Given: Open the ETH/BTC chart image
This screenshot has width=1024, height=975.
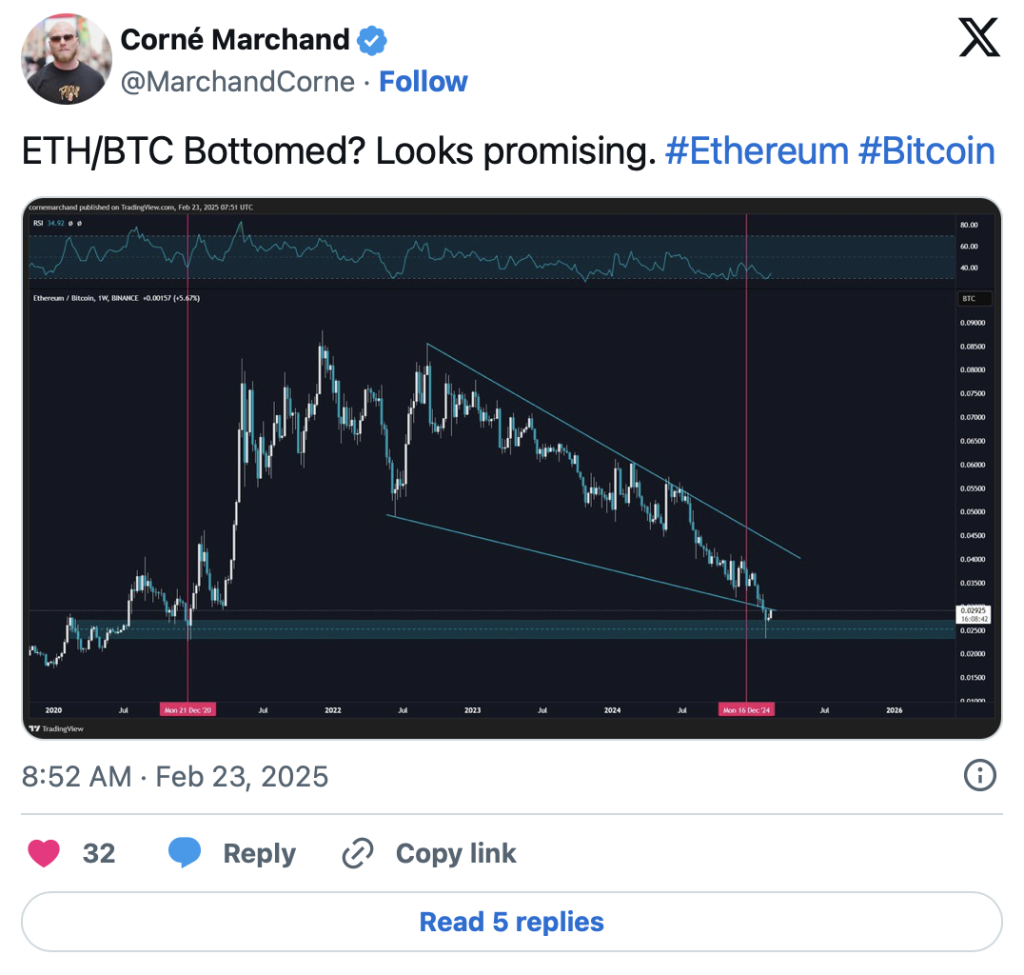Looking at the screenshot, I should point(512,468).
